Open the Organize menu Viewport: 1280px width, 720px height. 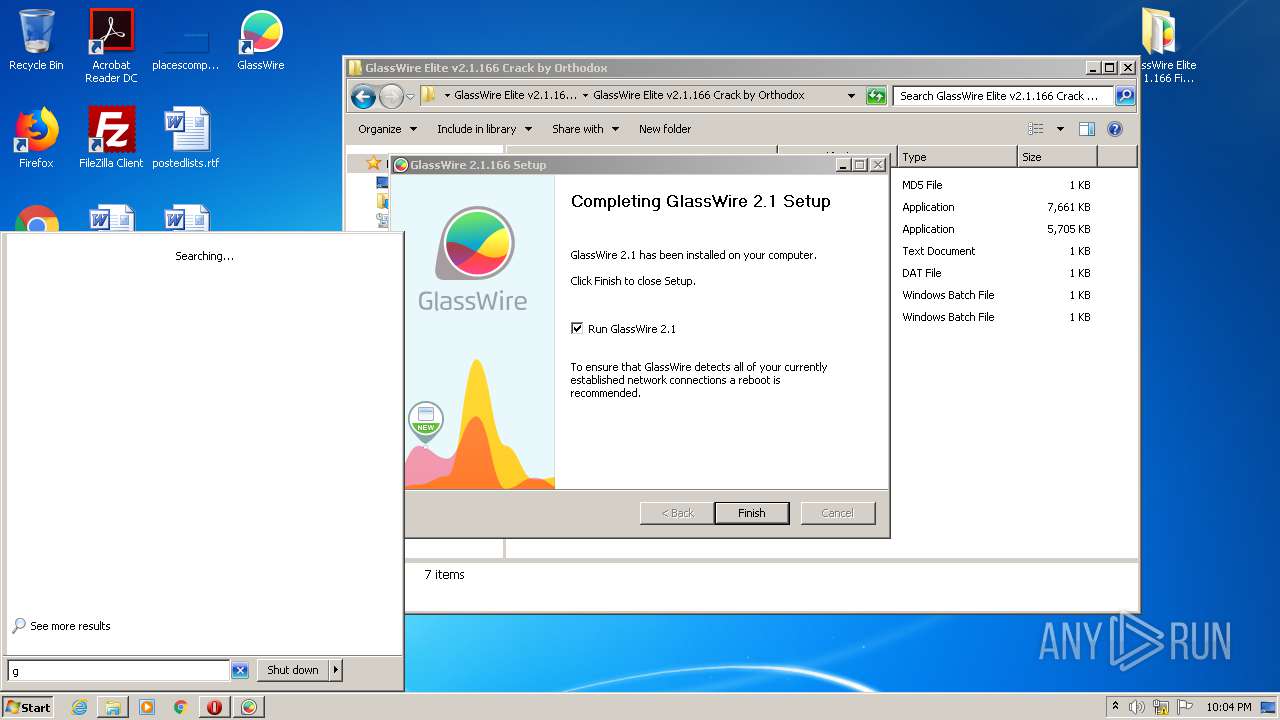387,129
